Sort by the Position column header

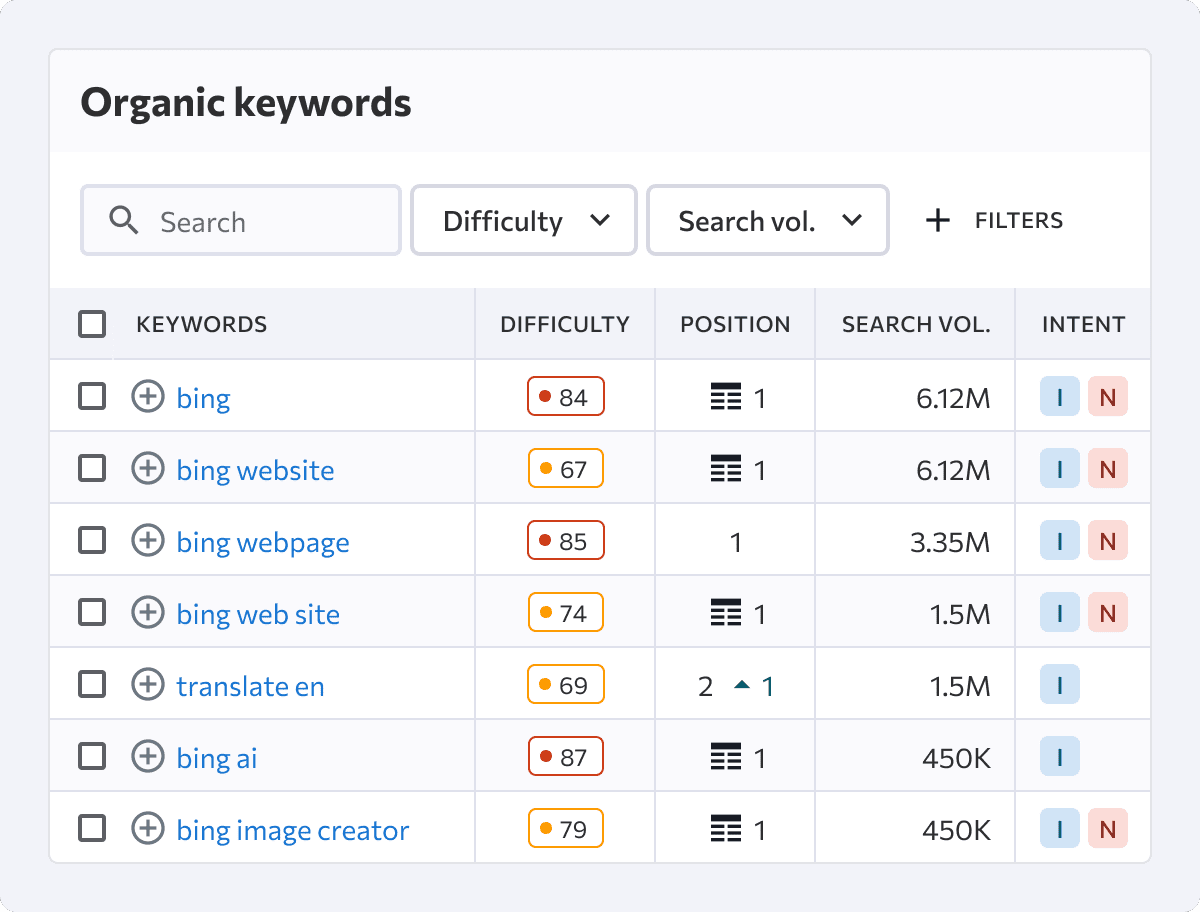[x=735, y=324]
